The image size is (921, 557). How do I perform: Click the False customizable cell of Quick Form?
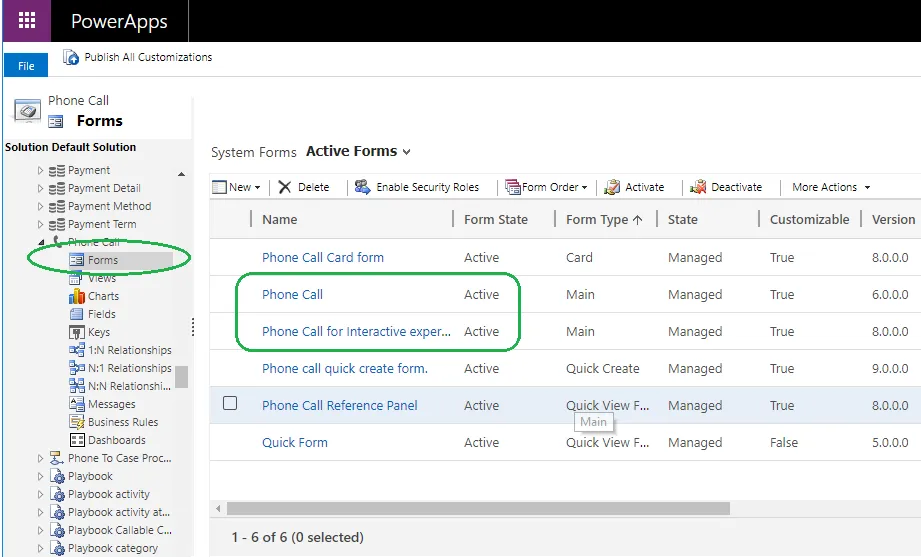(784, 442)
